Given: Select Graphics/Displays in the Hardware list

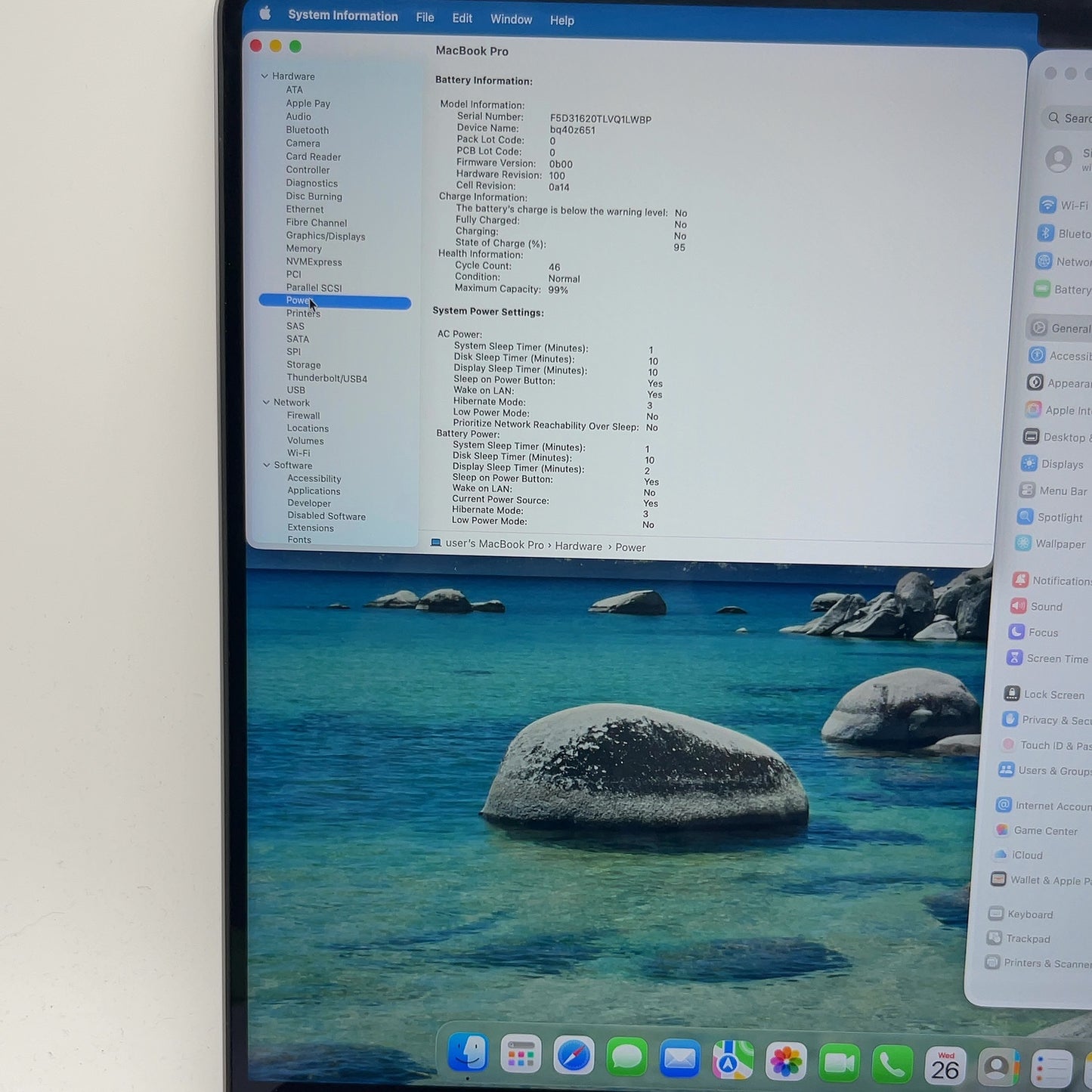Looking at the screenshot, I should click(326, 237).
